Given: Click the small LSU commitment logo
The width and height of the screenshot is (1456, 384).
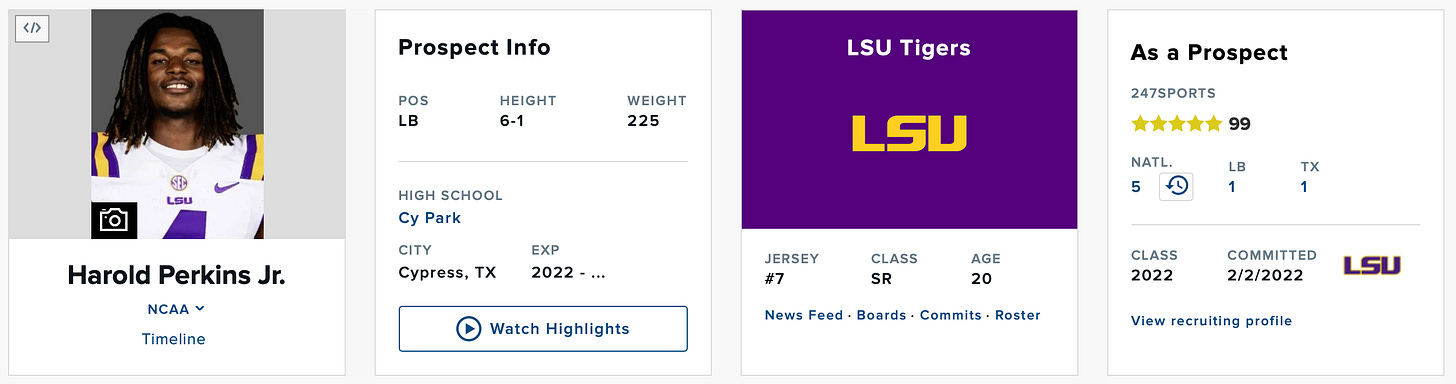Looking at the screenshot, I should (x=1372, y=265).
